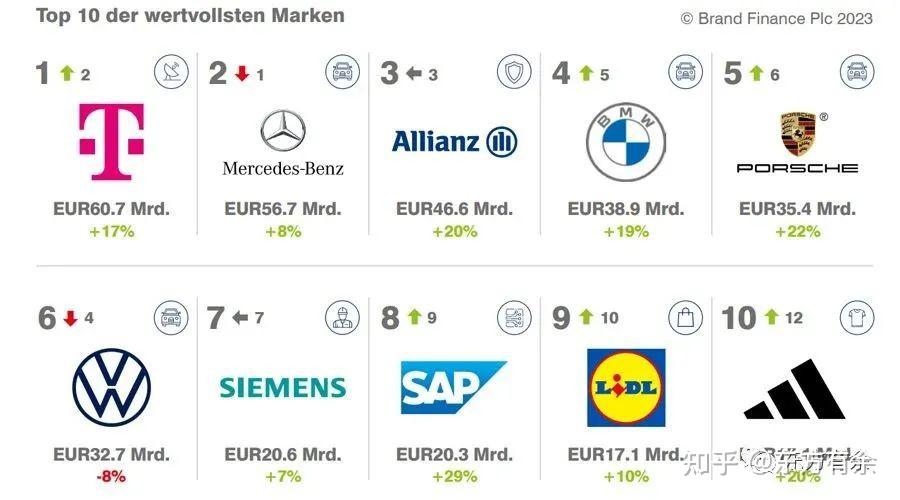Select the Siemens wordmark logo
The height and width of the screenshot is (500, 900).
[x=283, y=388]
